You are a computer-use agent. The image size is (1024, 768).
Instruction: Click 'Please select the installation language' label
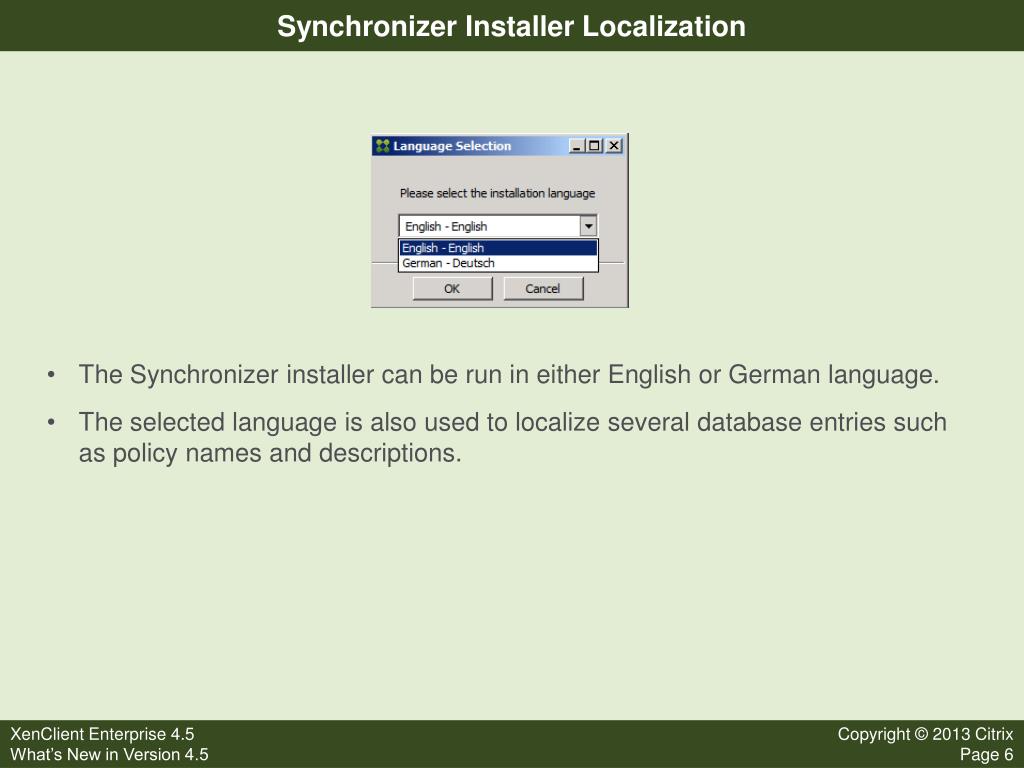point(497,193)
